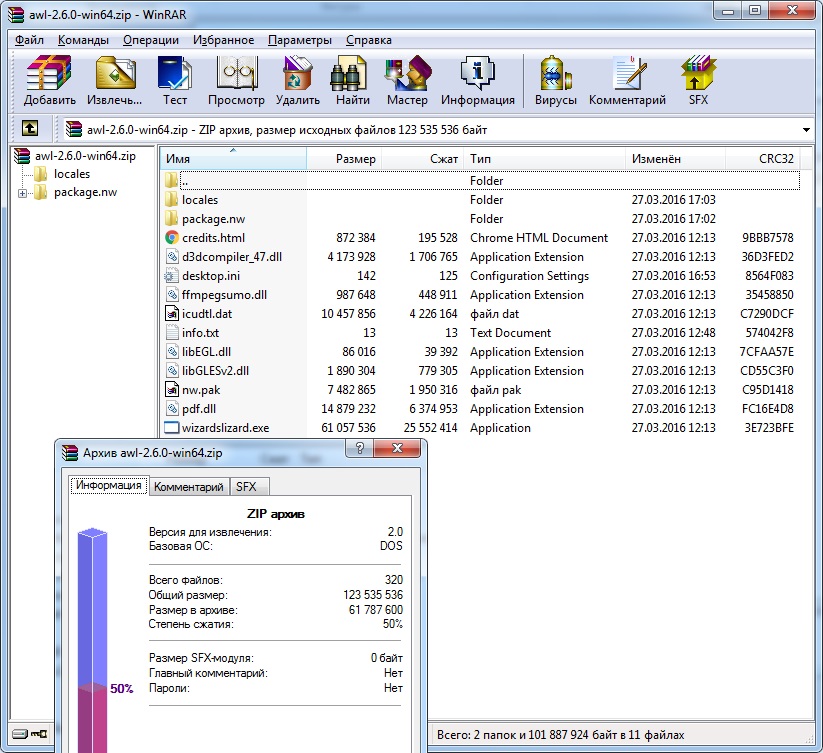
Task: Select the wizardslizard.exe application icon
Action: pos(172,428)
